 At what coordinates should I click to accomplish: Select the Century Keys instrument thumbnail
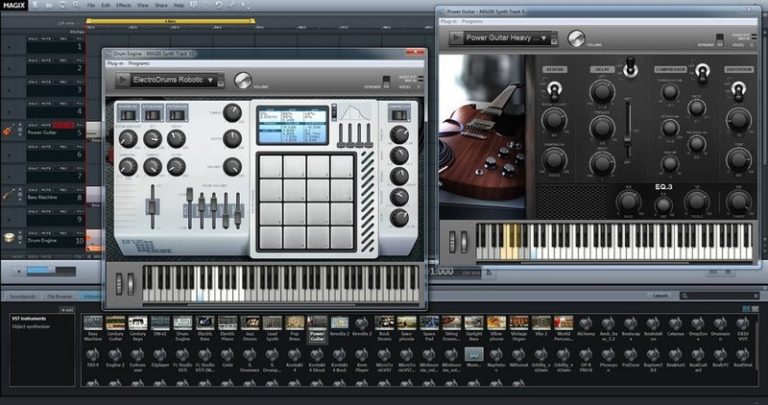pyautogui.click(x=138, y=323)
